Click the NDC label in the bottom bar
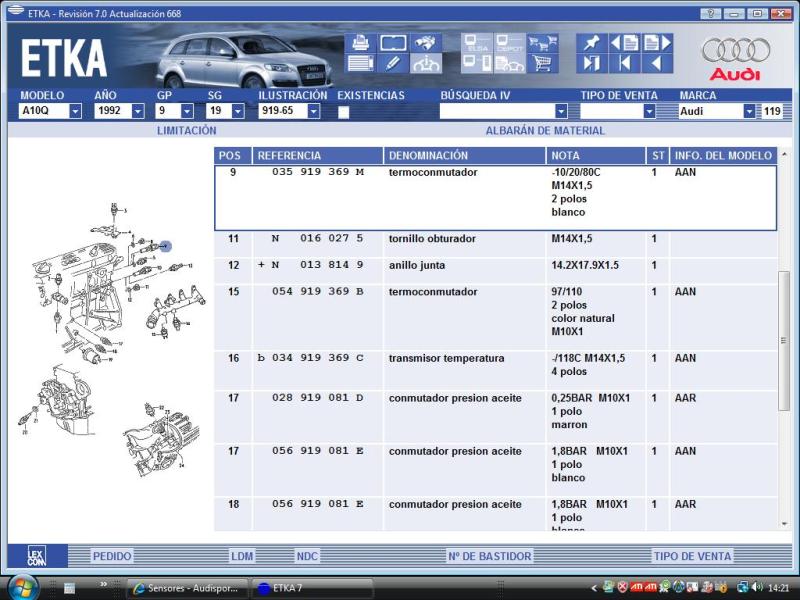 tap(307, 556)
